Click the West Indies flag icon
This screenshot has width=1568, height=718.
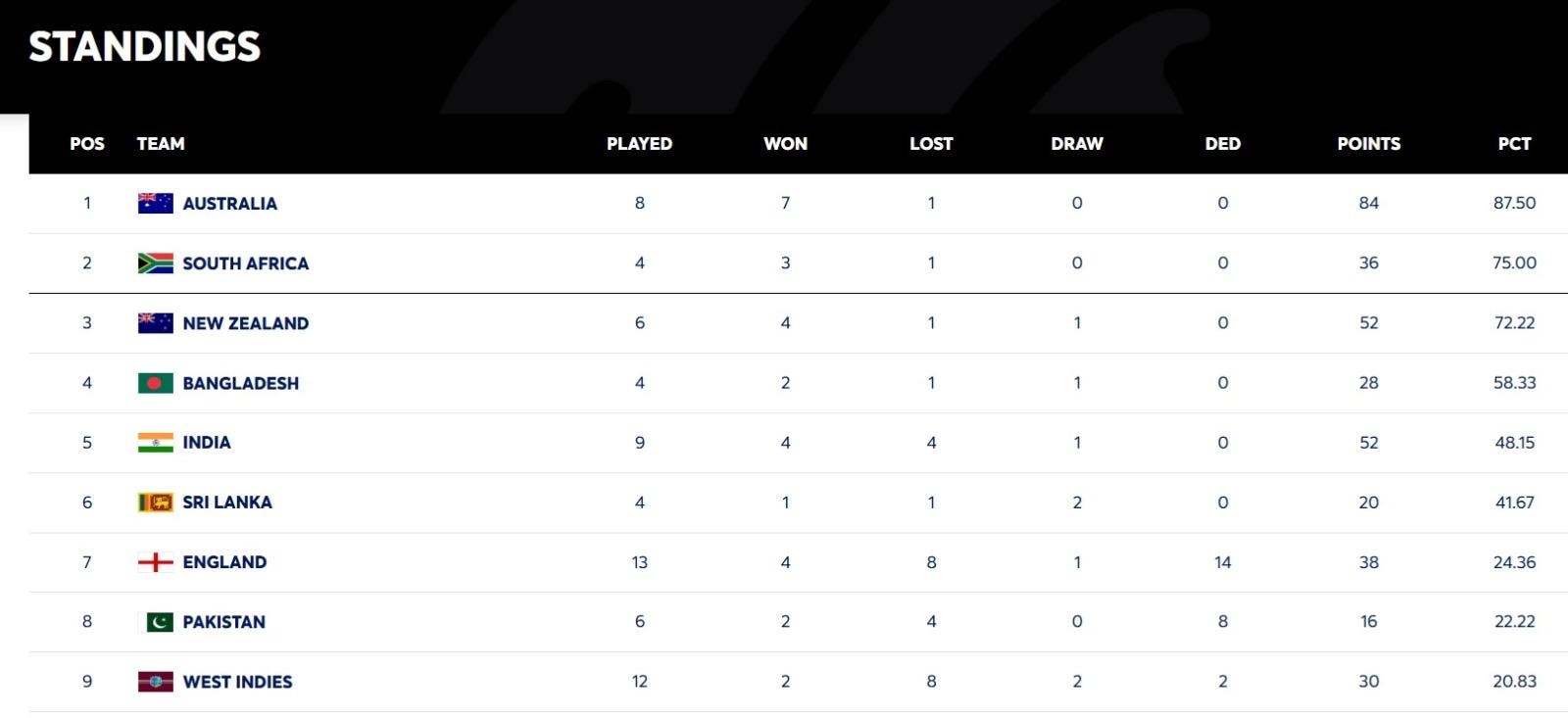point(156,682)
